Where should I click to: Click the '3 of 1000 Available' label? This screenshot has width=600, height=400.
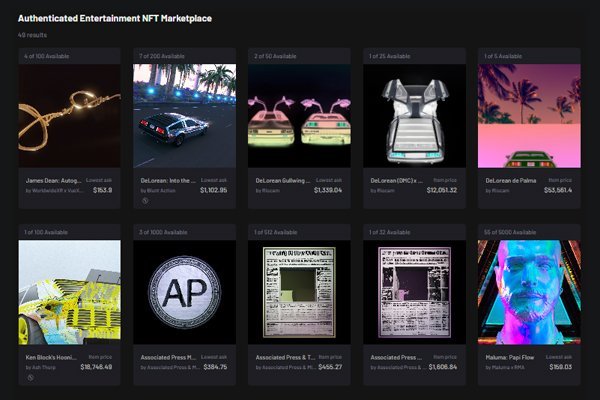(163, 232)
